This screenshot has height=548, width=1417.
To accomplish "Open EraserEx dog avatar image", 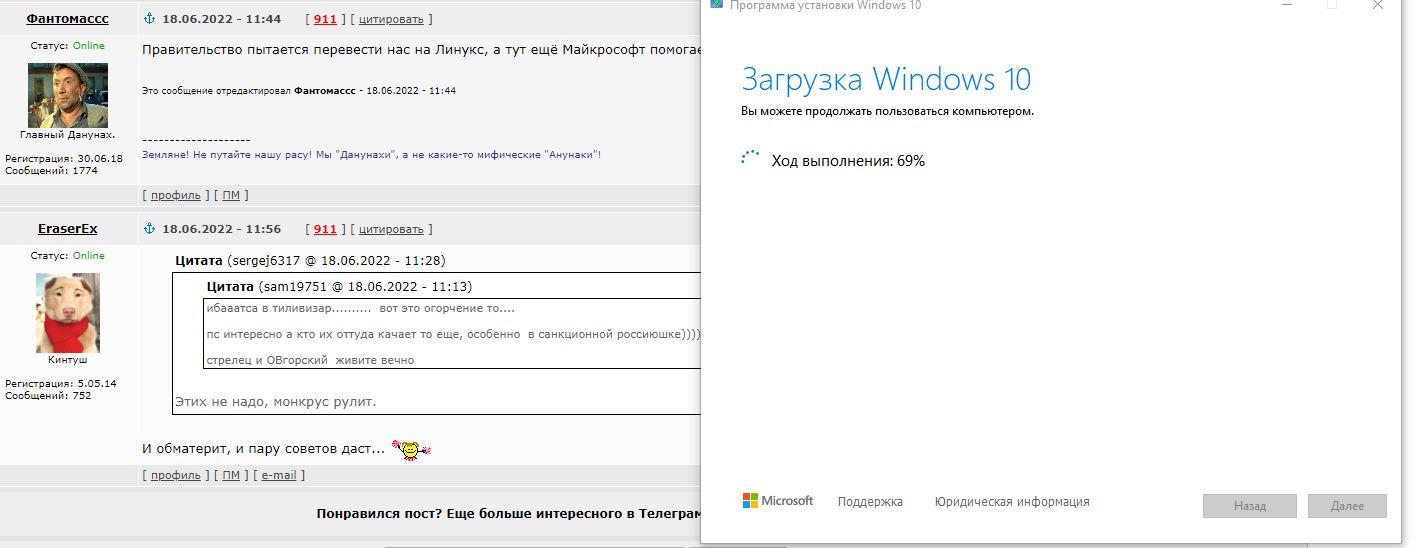I will (x=67, y=312).
